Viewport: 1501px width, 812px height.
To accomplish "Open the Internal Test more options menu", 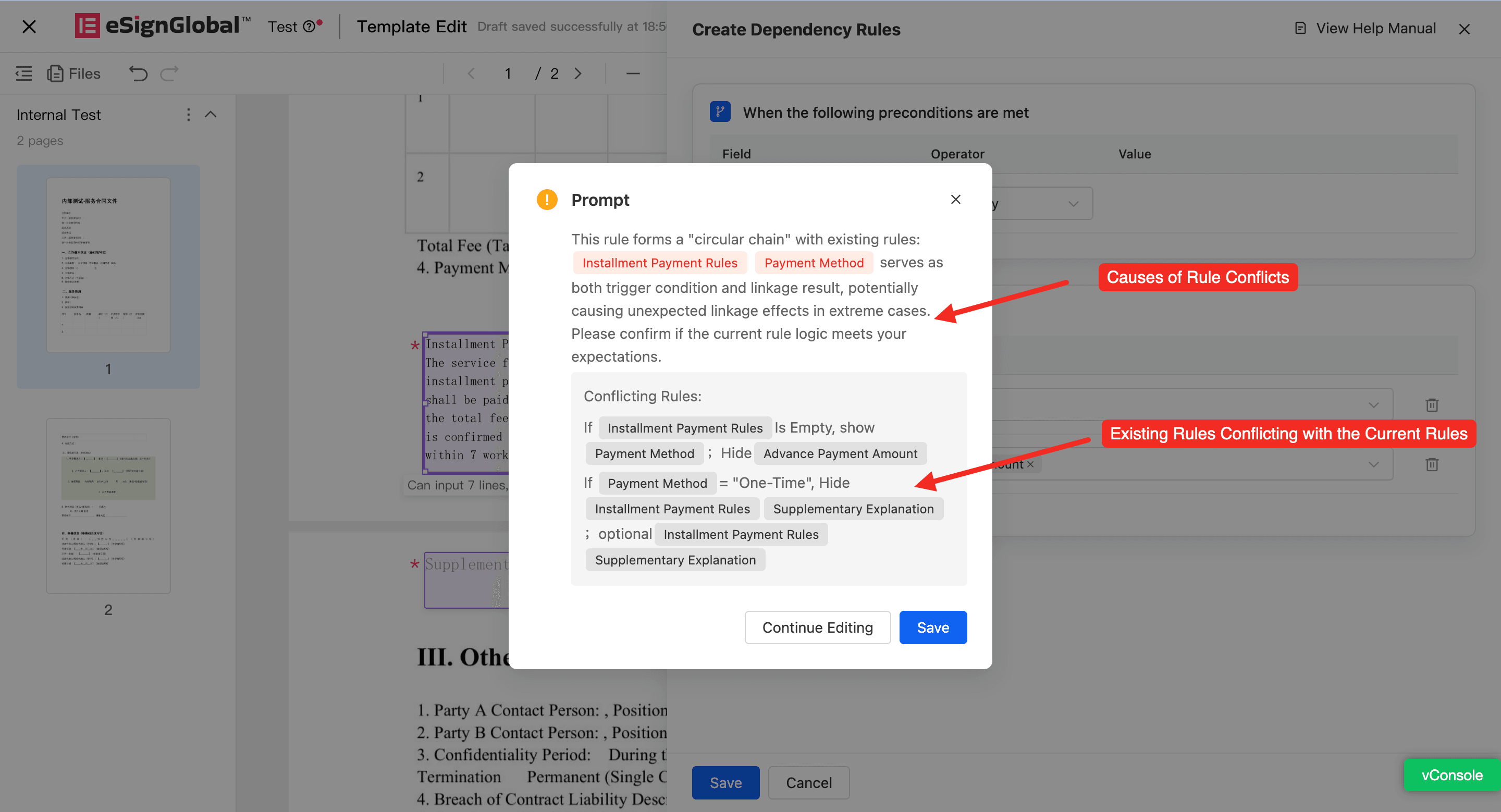I will (x=188, y=115).
